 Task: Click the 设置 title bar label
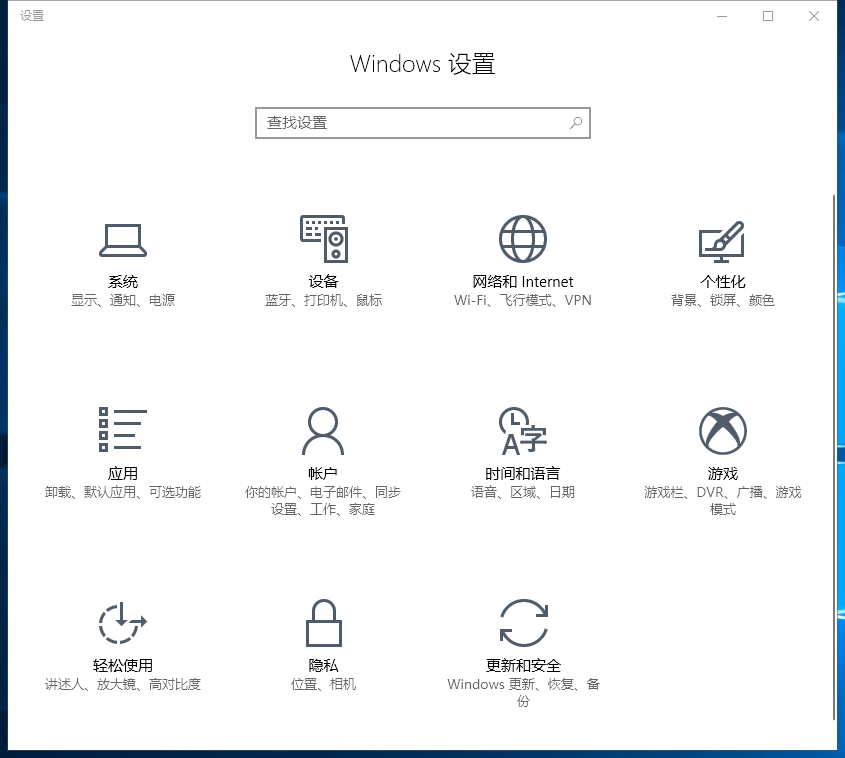point(29,15)
